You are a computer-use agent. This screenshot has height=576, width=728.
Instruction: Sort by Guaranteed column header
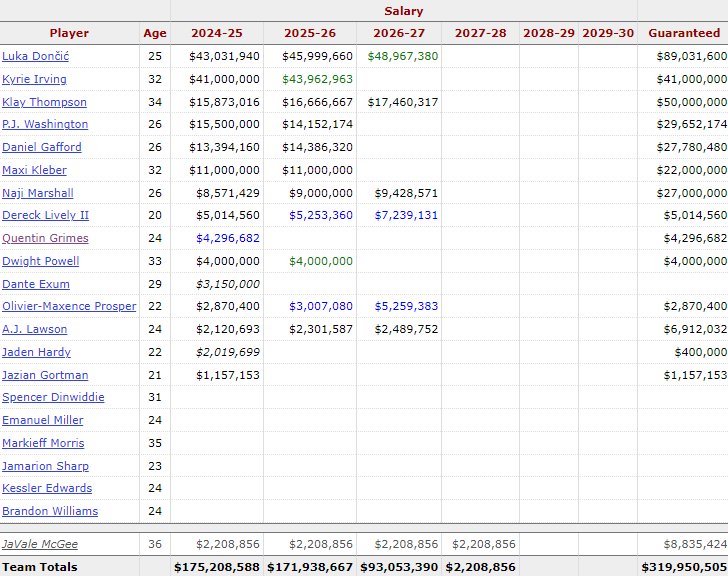[x=684, y=33]
